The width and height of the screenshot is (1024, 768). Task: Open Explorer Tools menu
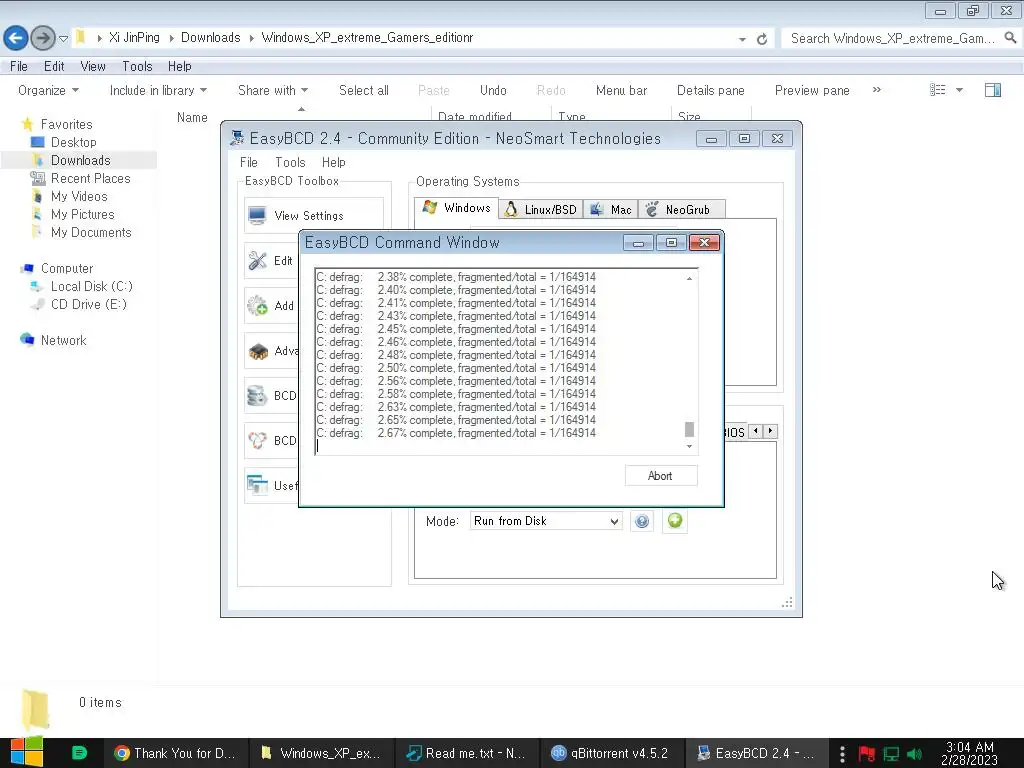click(x=136, y=67)
